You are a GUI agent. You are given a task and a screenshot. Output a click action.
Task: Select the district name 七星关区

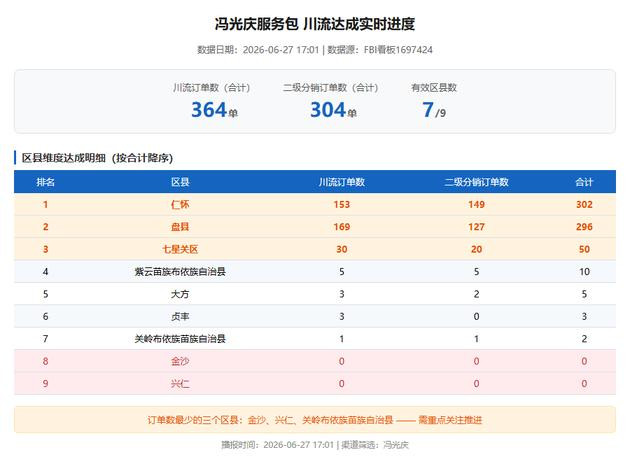point(180,249)
